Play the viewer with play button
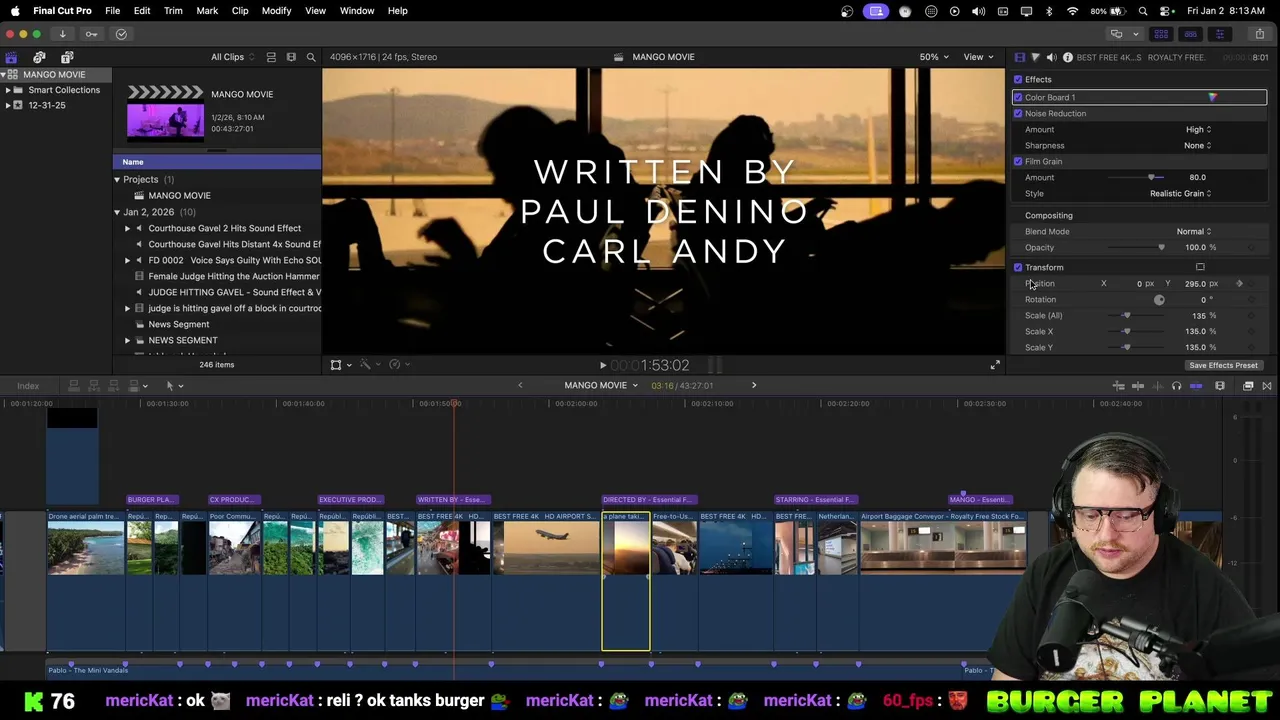The image size is (1280, 720). 602,366
